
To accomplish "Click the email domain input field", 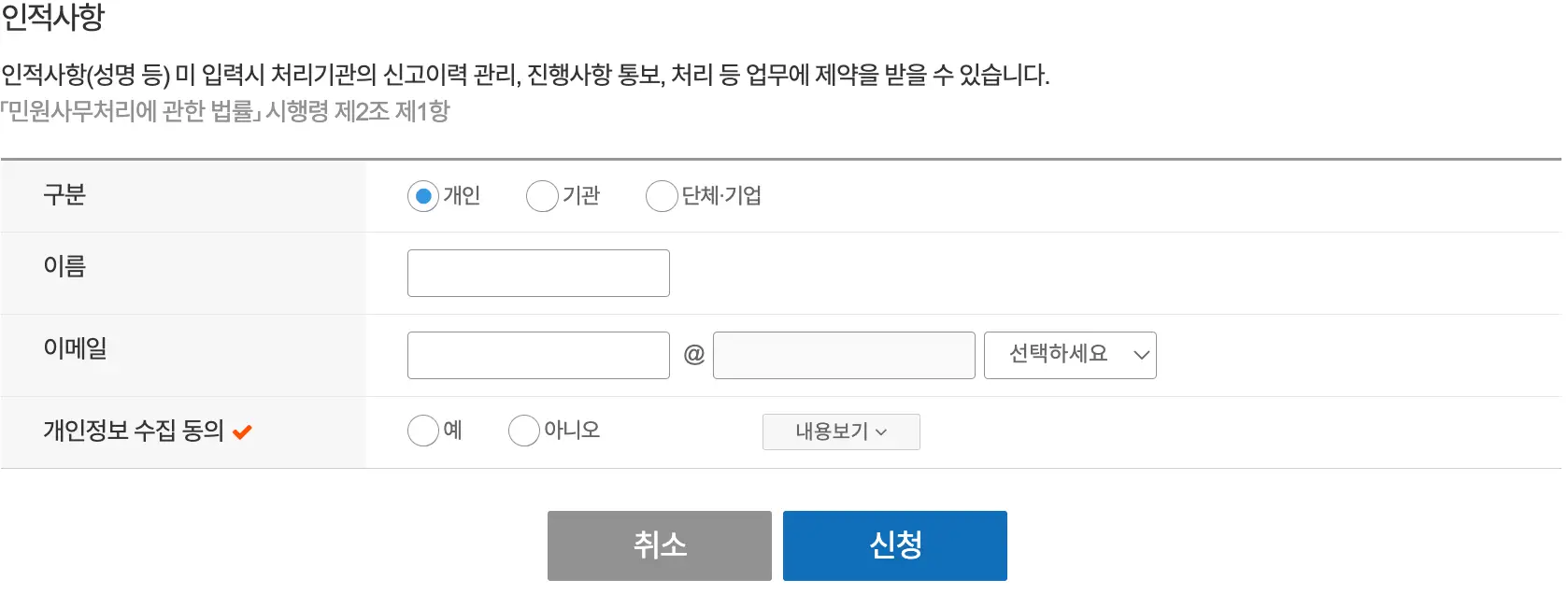I will click(843, 355).
